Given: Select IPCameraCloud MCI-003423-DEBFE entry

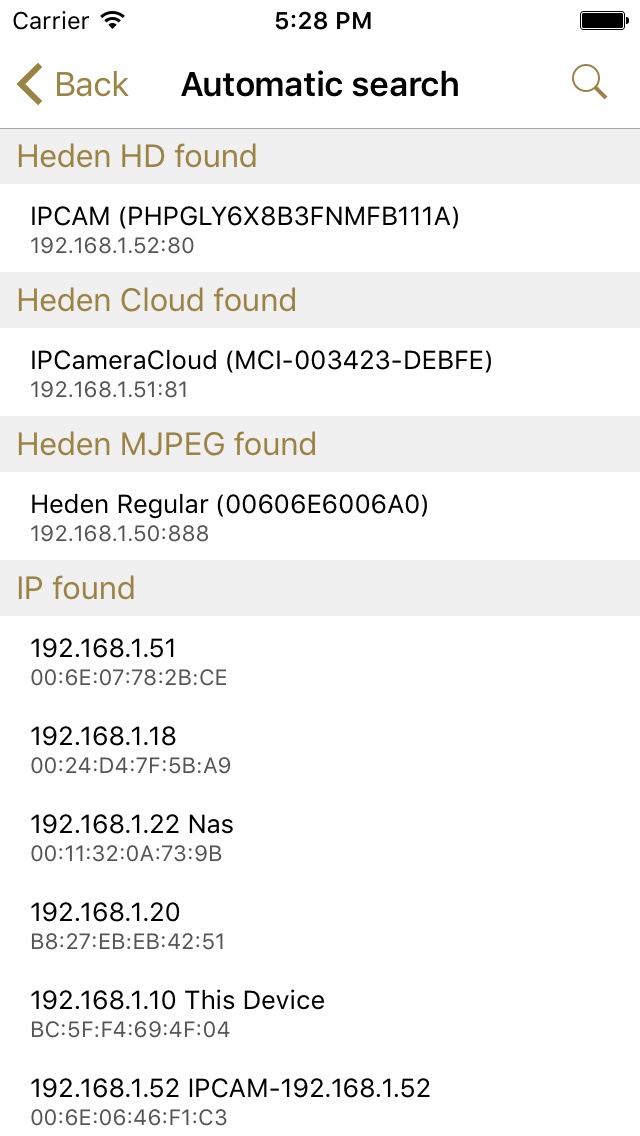Looking at the screenshot, I should (x=320, y=372).
